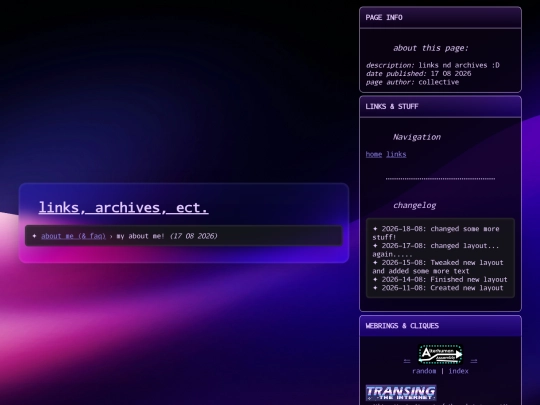Click the Transing the Internet banner
The height and width of the screenshot is (405, 540).
point(401,393)
